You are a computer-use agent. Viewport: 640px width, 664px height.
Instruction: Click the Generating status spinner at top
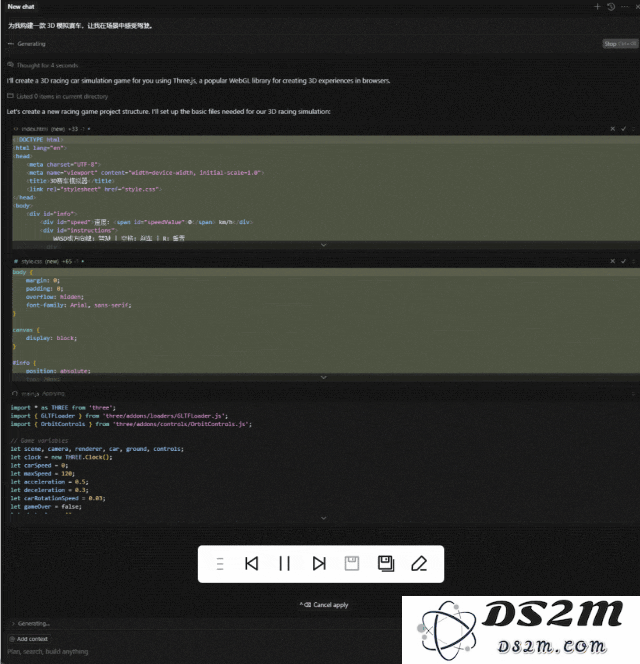(11, 44)
